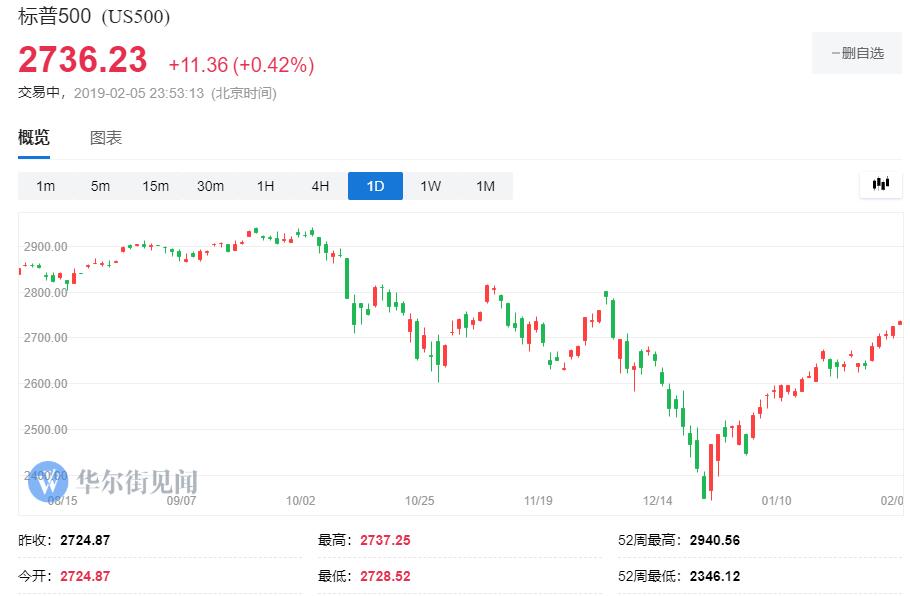
Task: Switch to the 图表 chart tab
Action: coord(106,138)
